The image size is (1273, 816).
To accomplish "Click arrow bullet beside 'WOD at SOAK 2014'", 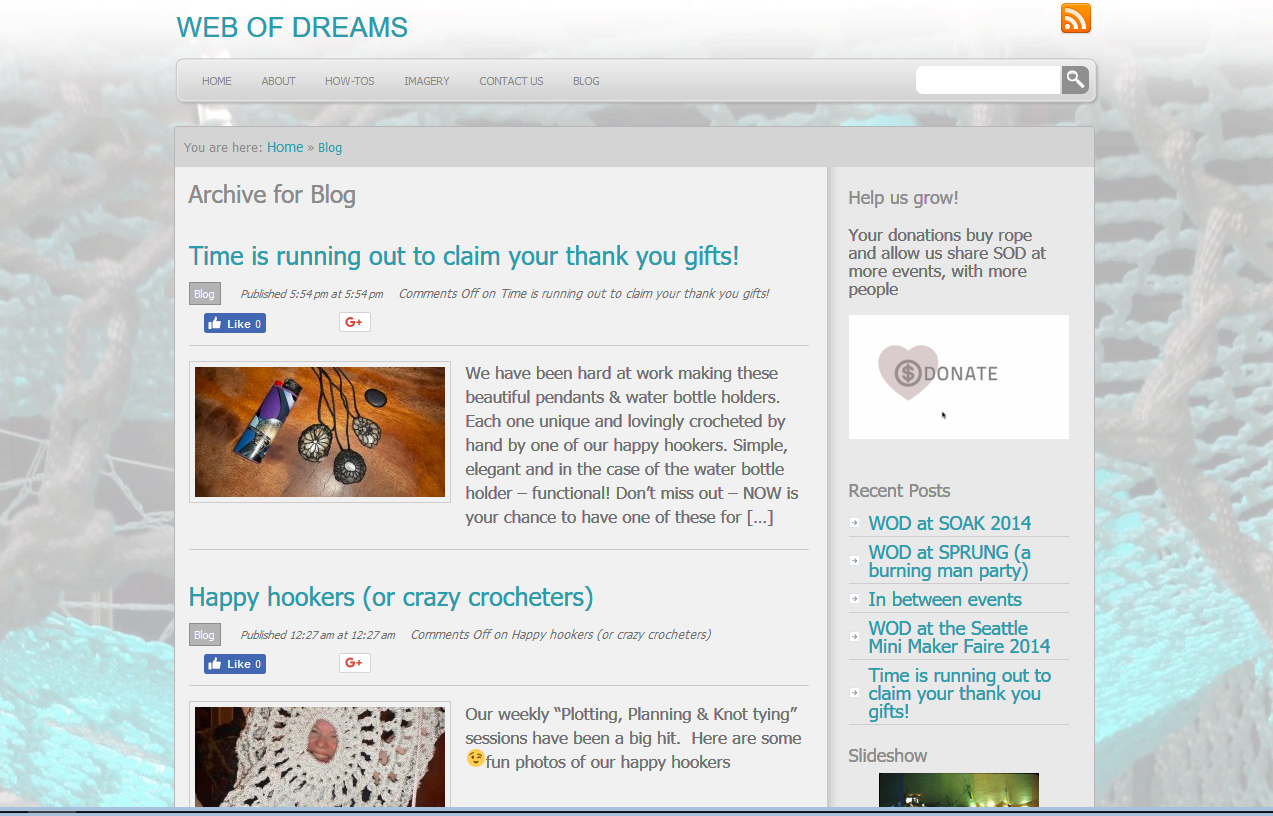I will [x=854, y=522].
